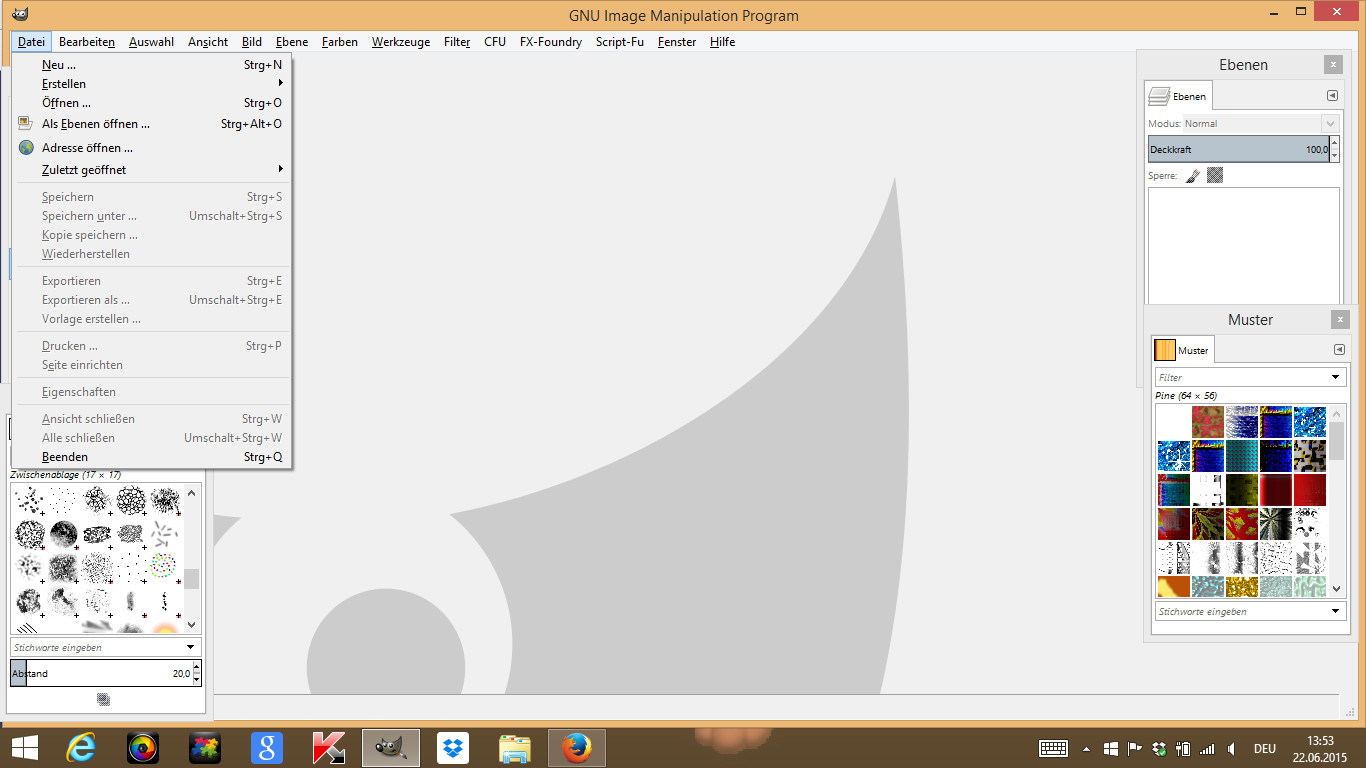Click the Abstand spacing slider
Viewport: 1366px width, 768px height.
click(100, 673)
